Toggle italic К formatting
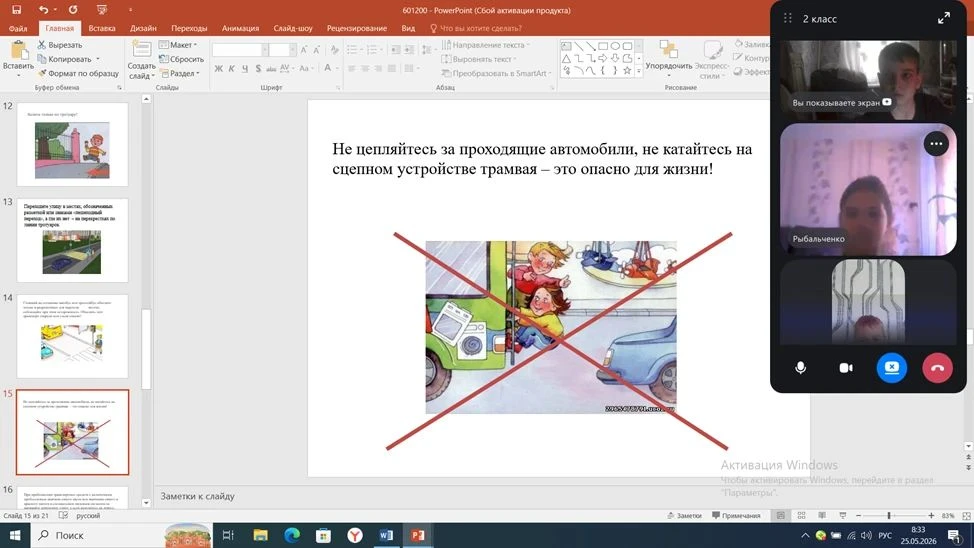The height and width of the screenshot is (548, 974). (x=232, y=68)
